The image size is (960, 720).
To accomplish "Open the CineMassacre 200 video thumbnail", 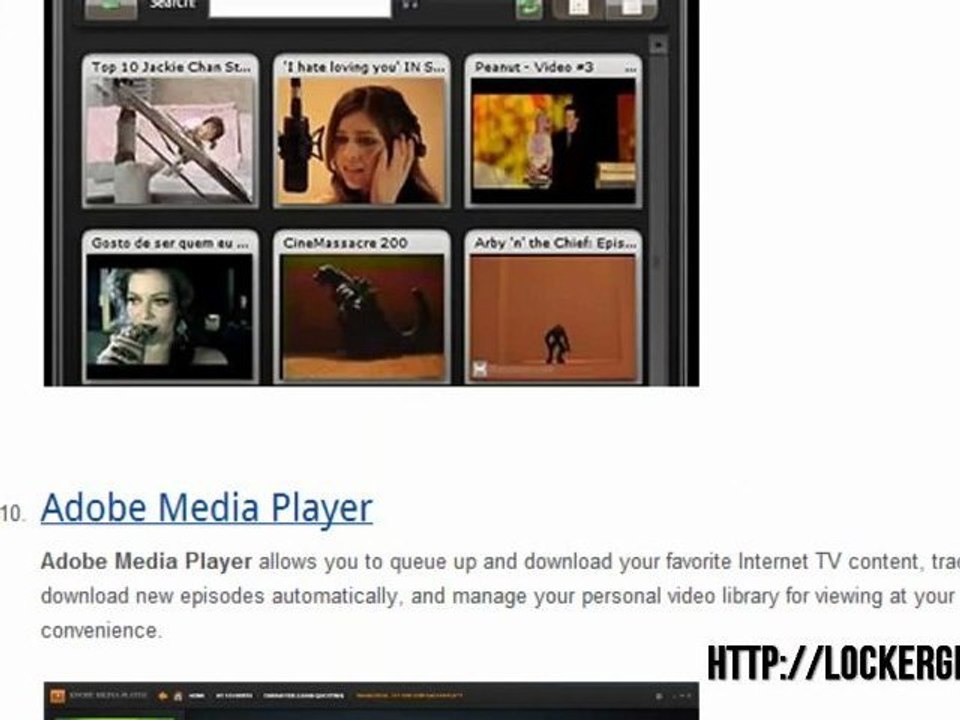I will click(x=361, y=317).
